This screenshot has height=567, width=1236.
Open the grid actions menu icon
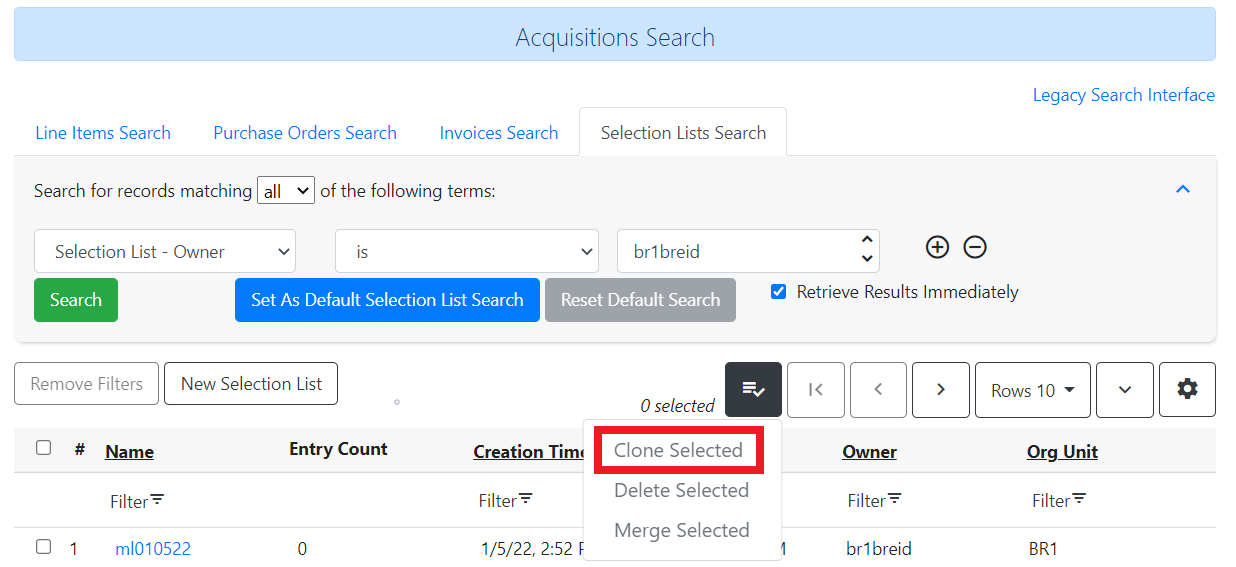click(753, 390)
